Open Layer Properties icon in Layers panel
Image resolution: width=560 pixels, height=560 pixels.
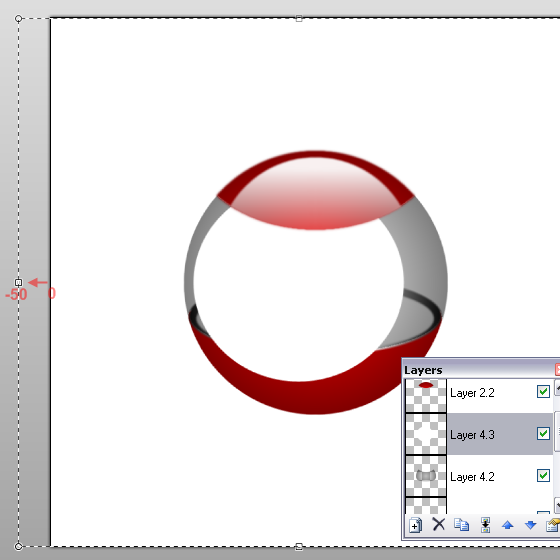click(553, 525)
